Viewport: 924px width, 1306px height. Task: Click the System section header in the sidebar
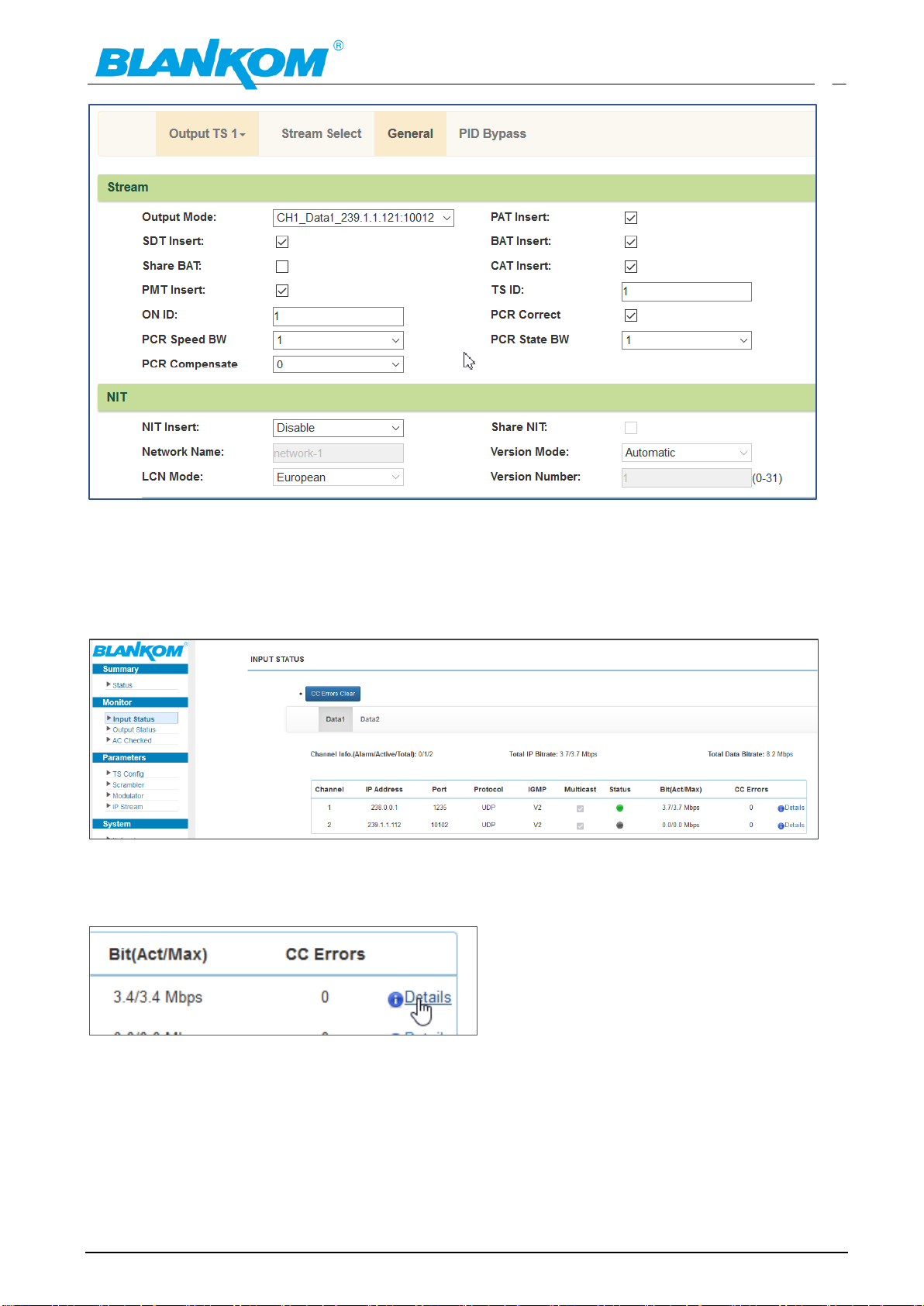point(140,824)
